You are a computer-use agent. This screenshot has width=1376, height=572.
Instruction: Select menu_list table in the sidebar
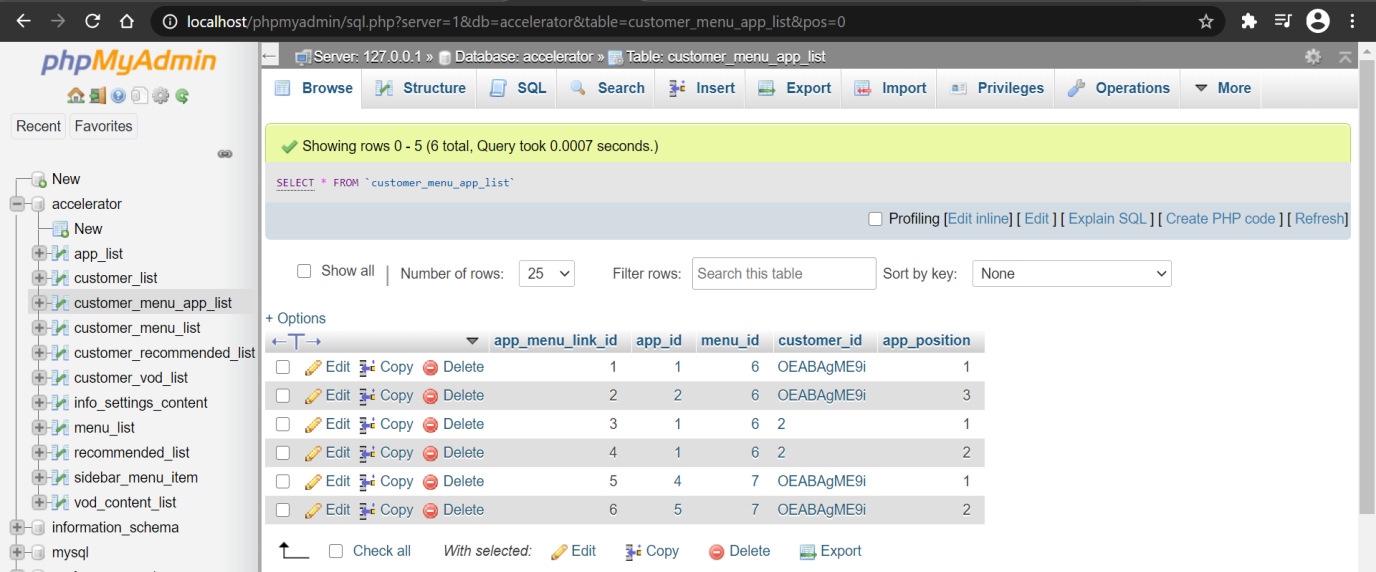[104, 428]
